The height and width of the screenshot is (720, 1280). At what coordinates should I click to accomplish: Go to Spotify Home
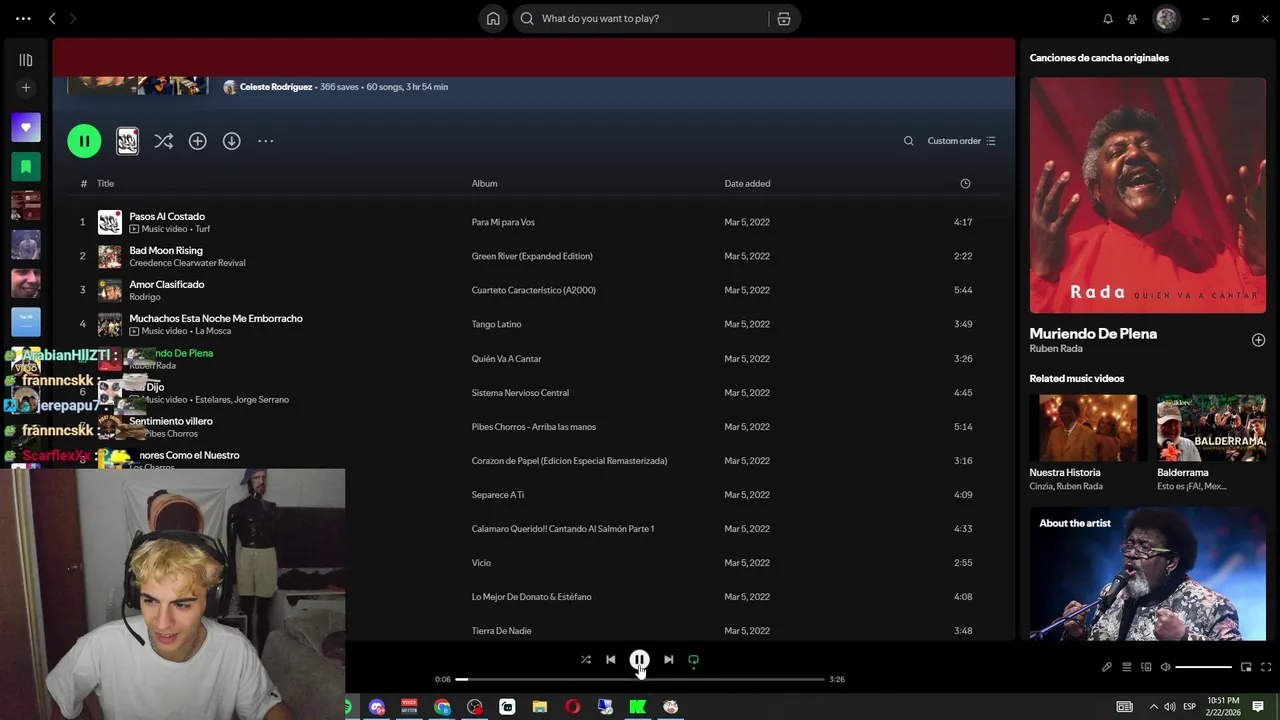click(493, 18)
